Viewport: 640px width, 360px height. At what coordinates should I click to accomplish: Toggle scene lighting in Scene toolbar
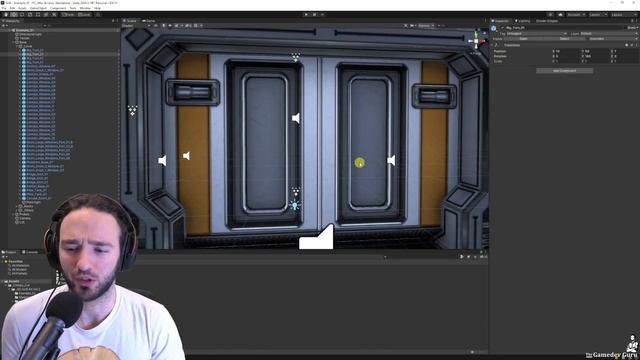164,26
